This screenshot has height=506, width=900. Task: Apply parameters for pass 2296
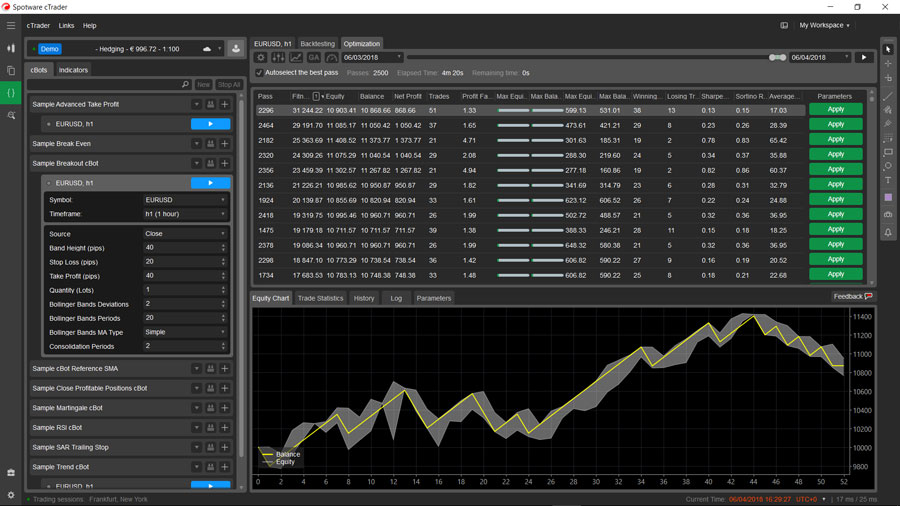pyautogui.click(x=836, y=110)
